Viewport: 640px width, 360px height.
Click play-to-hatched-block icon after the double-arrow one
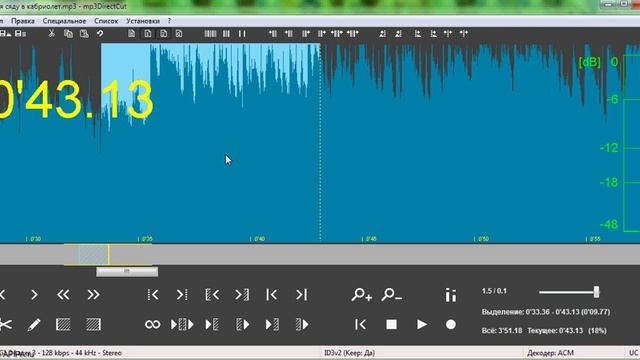pos(212,324)
